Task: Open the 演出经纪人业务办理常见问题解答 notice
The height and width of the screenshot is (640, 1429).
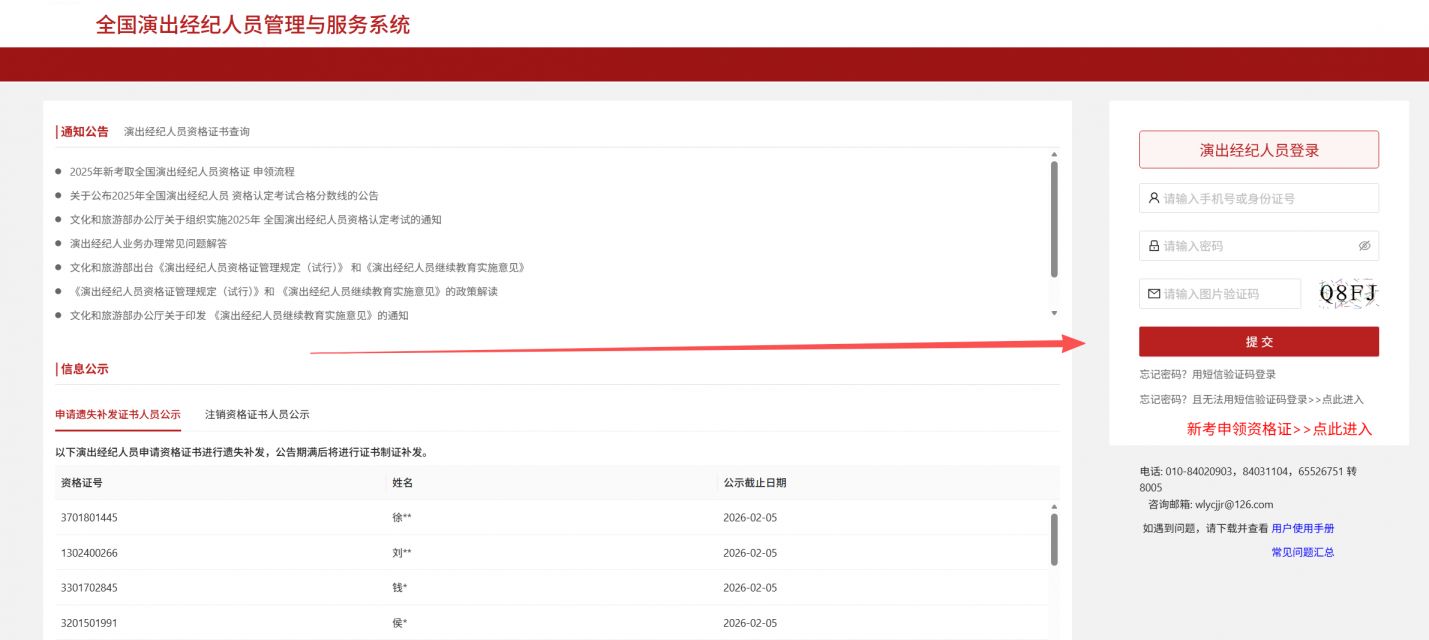Action: [148, 244]
